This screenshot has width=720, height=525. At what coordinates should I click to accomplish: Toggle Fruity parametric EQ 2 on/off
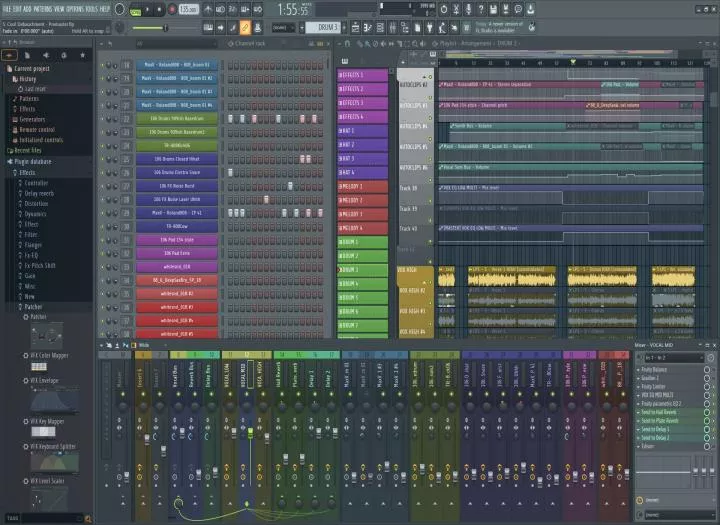pyautogui.click(x=707, y=404)
